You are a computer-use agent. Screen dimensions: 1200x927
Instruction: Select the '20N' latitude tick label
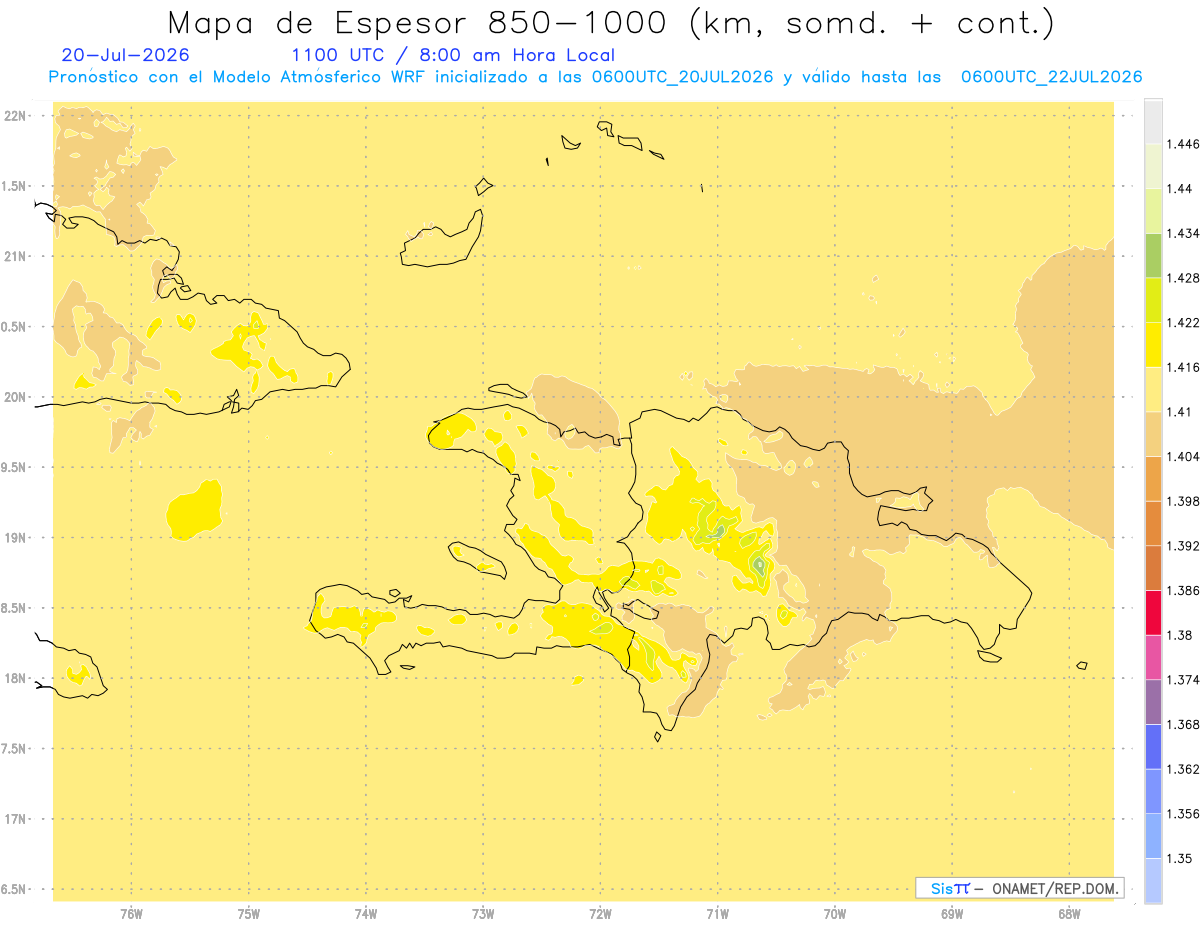(17, 397)
